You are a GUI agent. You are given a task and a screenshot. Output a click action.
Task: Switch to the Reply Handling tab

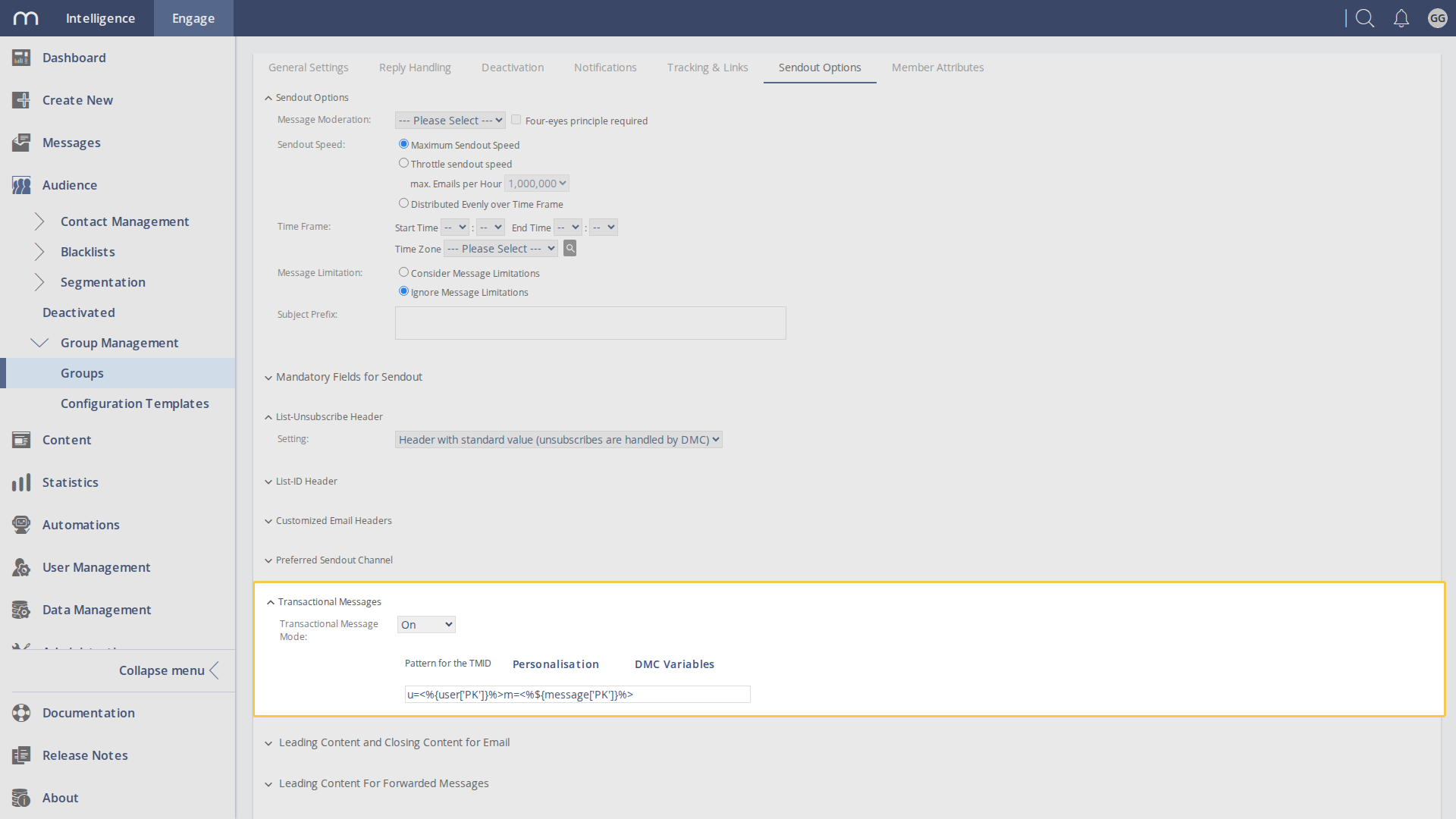point(415,67)
